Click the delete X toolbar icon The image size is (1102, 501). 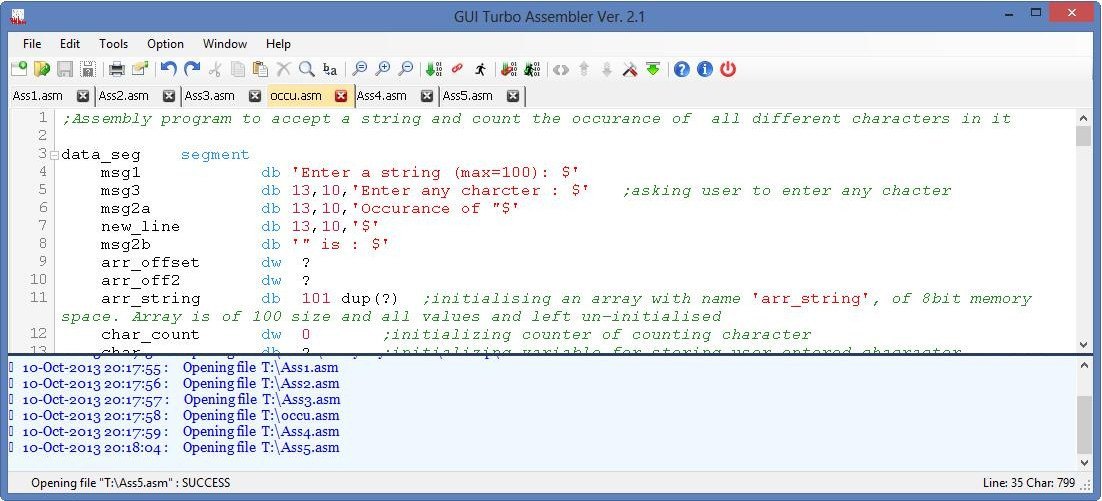click(283, 69)
